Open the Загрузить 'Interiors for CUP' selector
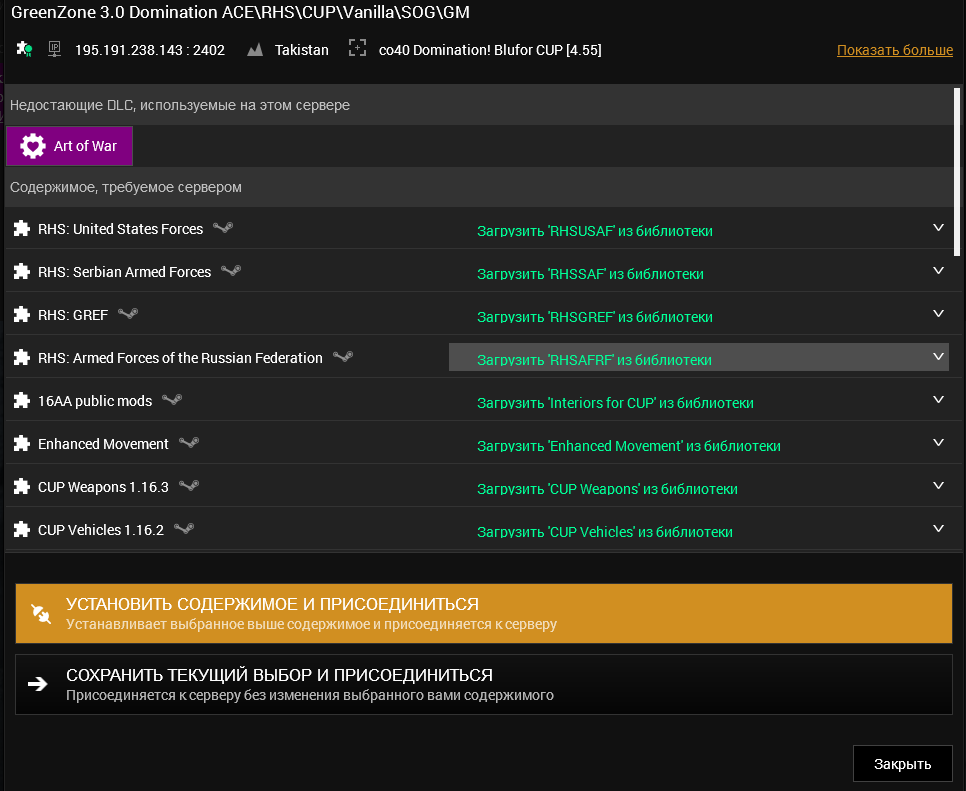Image resolution: width=966 pixels, height=791 pixels. point(699,401)
